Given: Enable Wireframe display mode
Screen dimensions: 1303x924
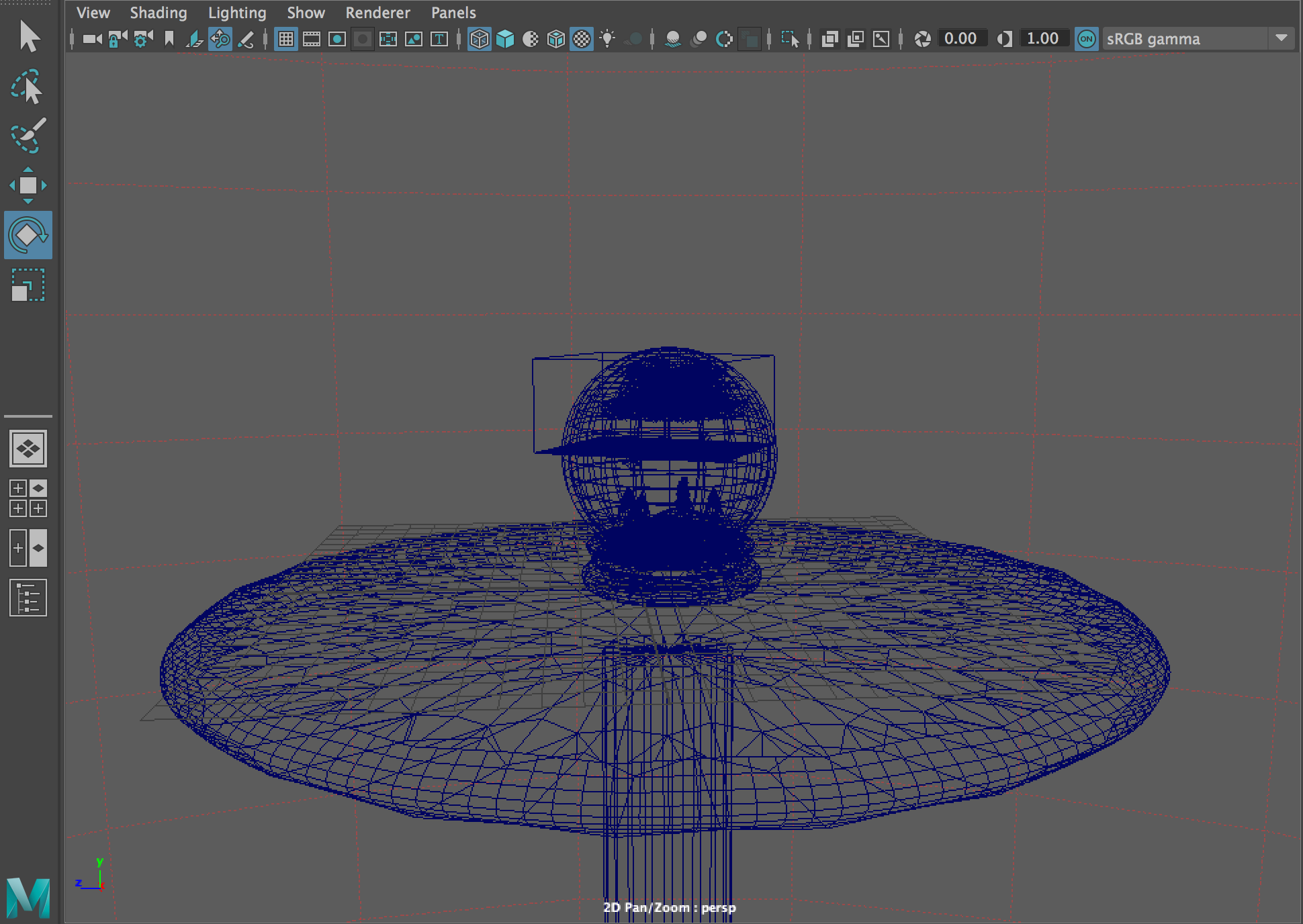Looking at the screenshot, I should (x=480, y=39).
